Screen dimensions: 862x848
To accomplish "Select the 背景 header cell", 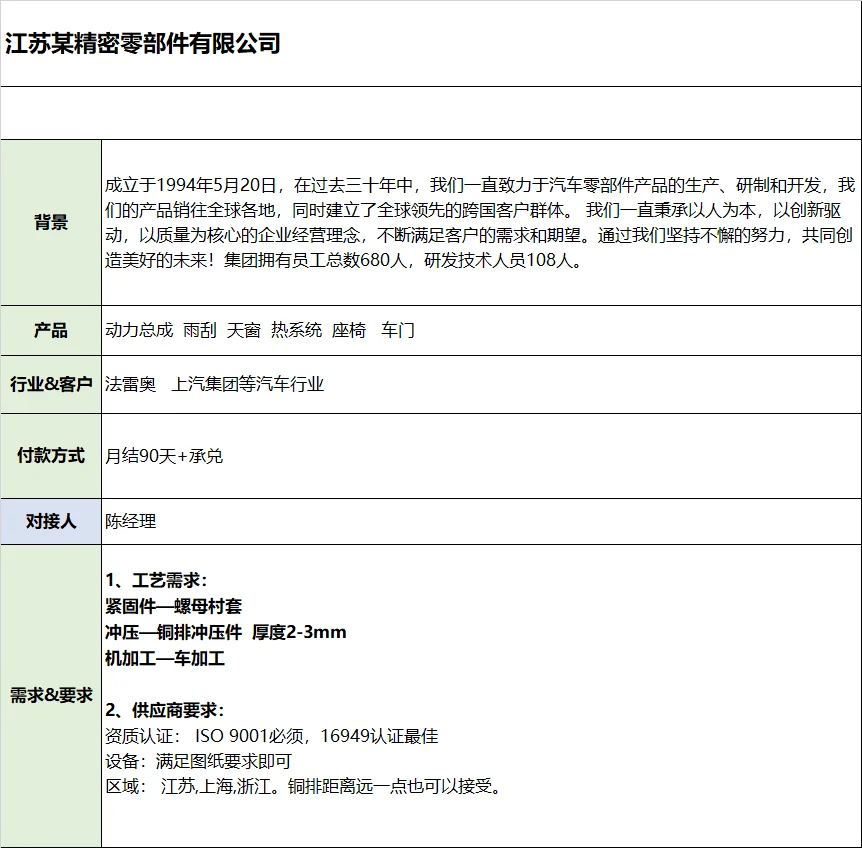I will pyautogui.click(x=50, y=222).
